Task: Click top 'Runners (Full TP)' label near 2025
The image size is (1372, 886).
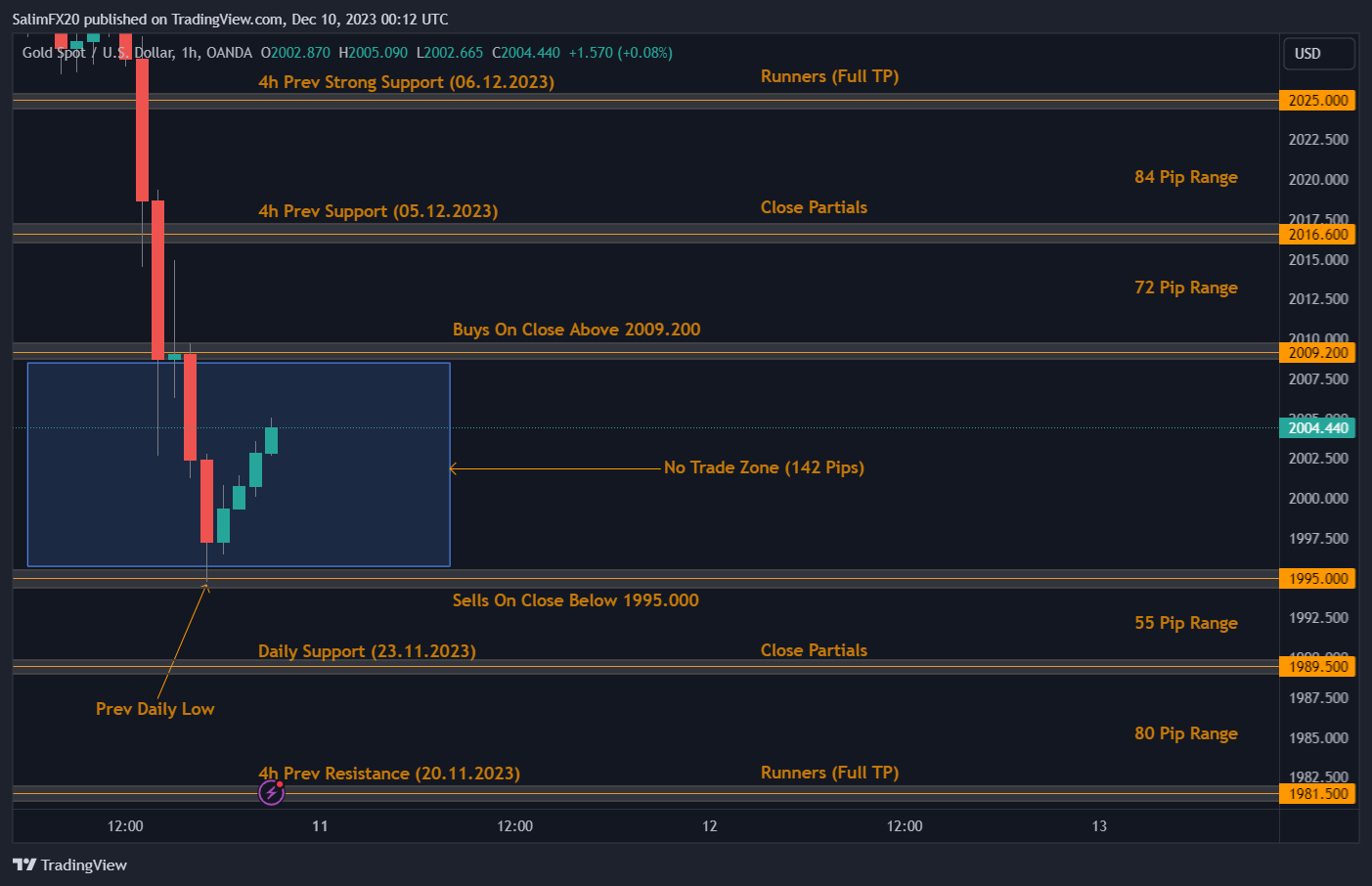Action: tap(829, 76)
